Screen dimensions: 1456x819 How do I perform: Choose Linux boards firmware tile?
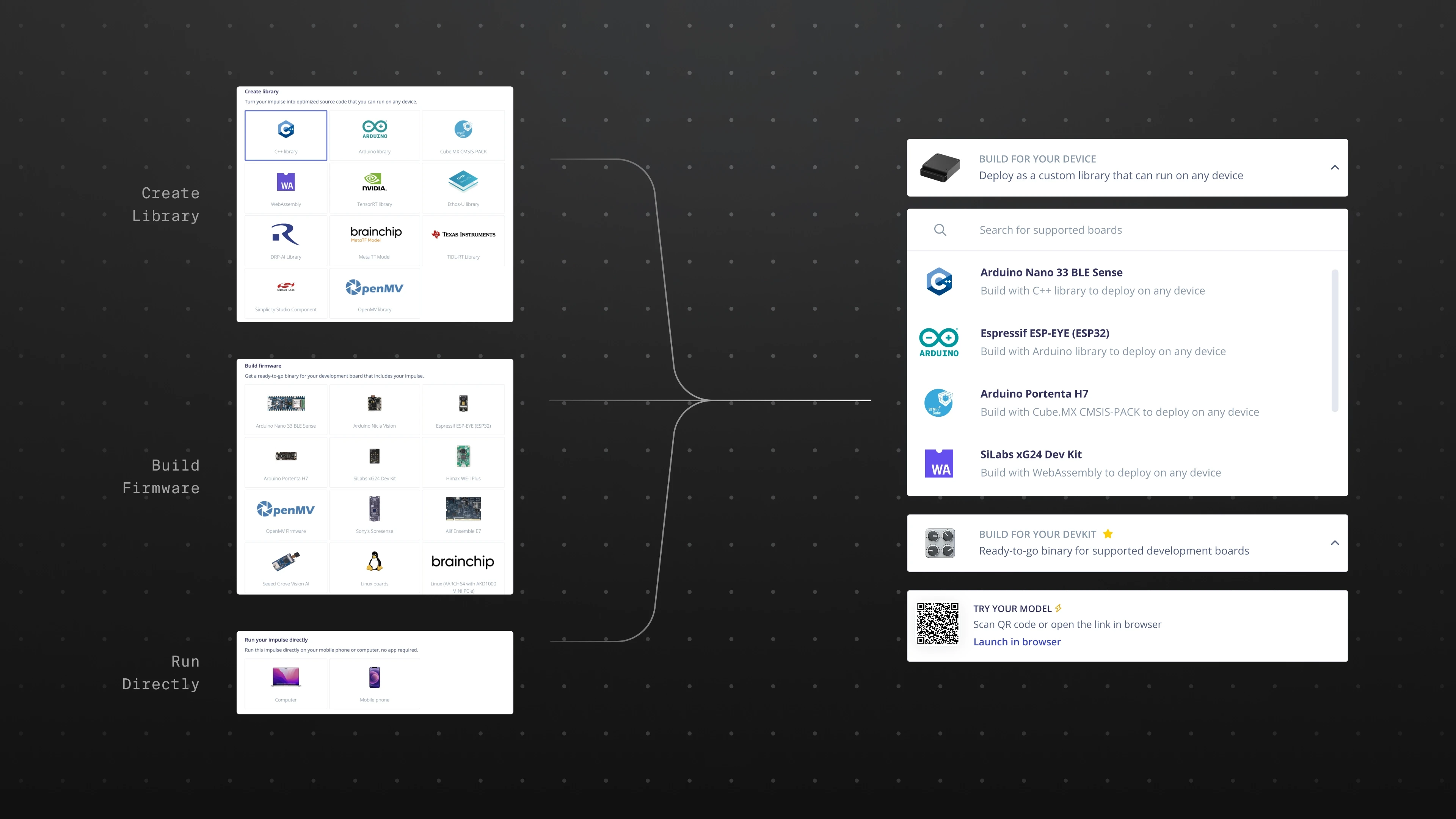tap(374, 568)
